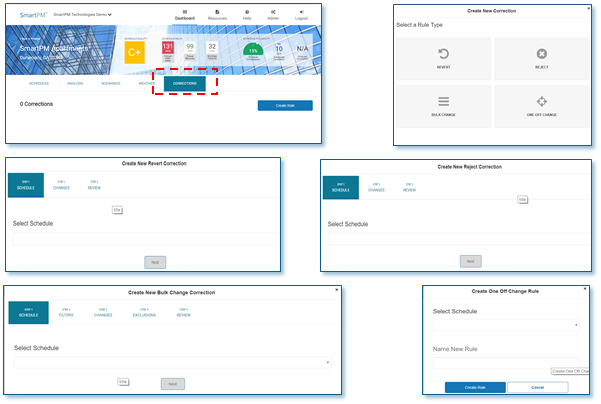Open the Review step in Revert Correction dialog
Screen dimensions: 601x404
[94, 186]
